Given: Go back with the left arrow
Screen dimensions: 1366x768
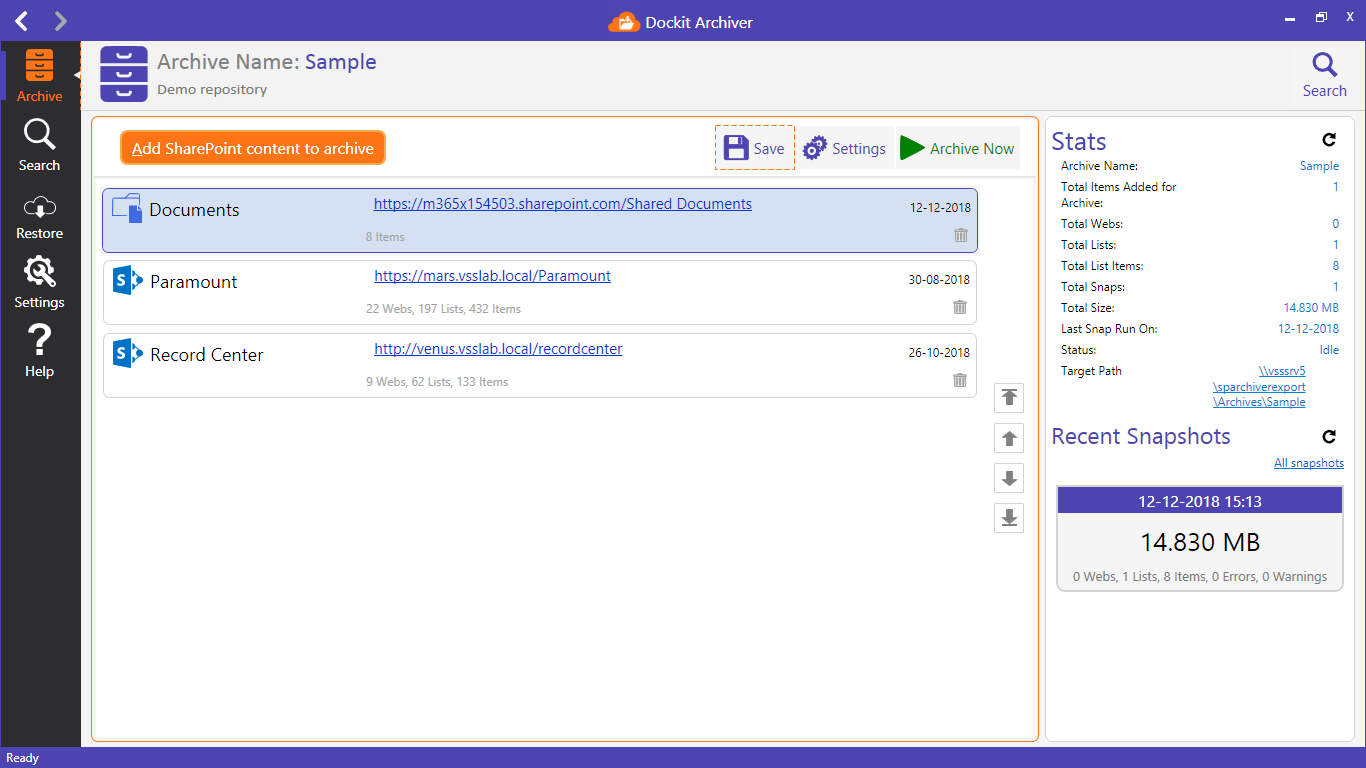Looking at the screenshot, I should click(x=22, y=20).
